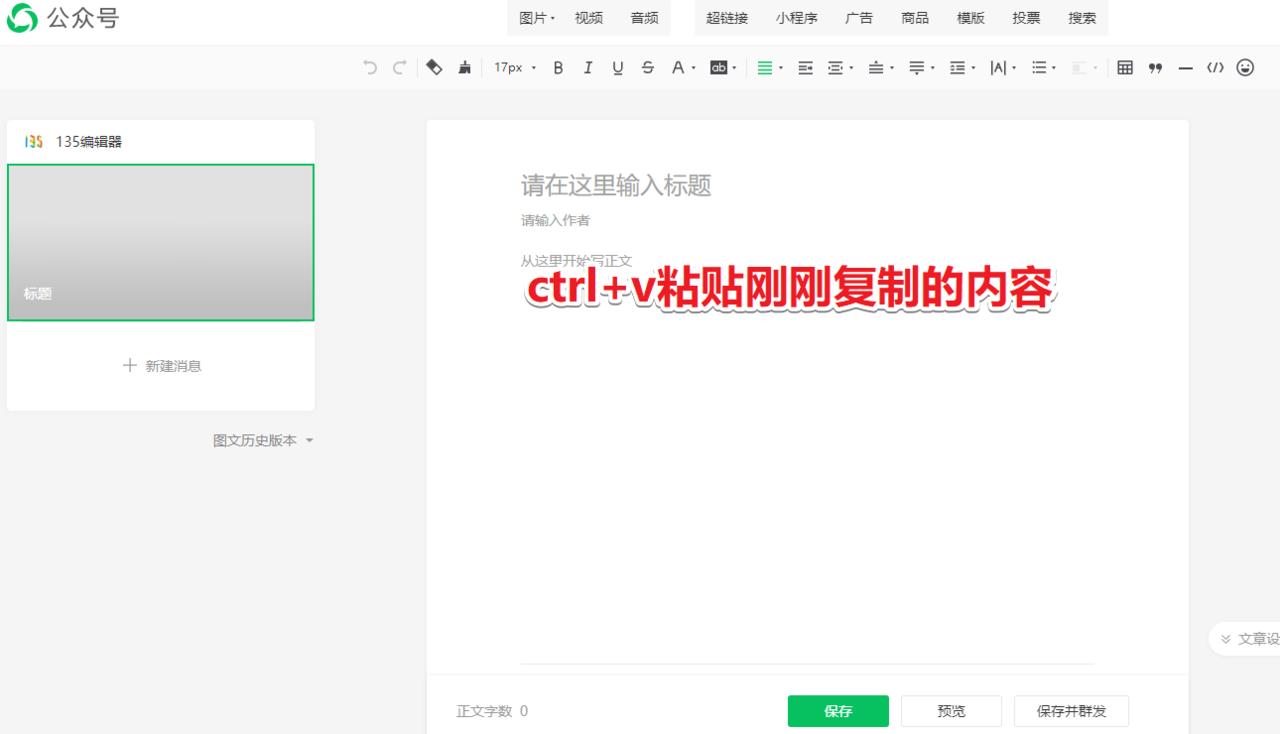Click the blockquote quotation icon
1280x734 pixels.
click(1156, 67)
